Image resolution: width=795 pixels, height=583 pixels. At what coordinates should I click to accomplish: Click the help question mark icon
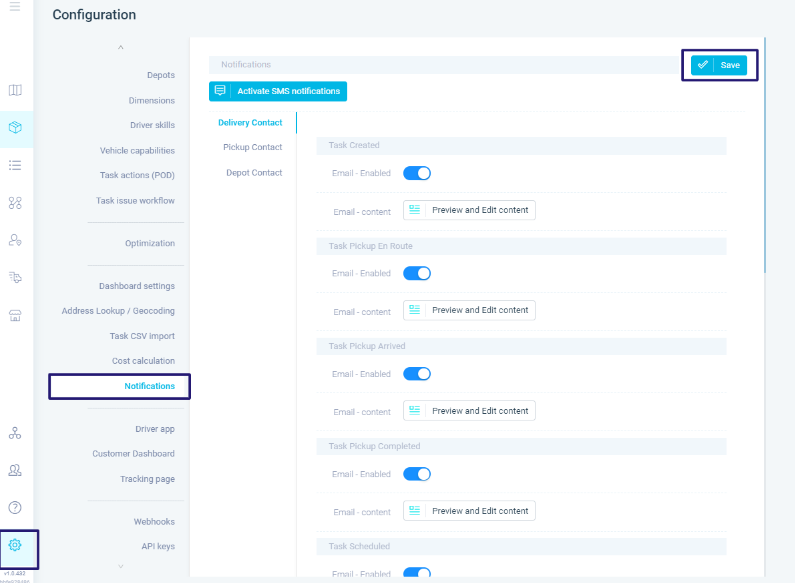coord(15,507)
